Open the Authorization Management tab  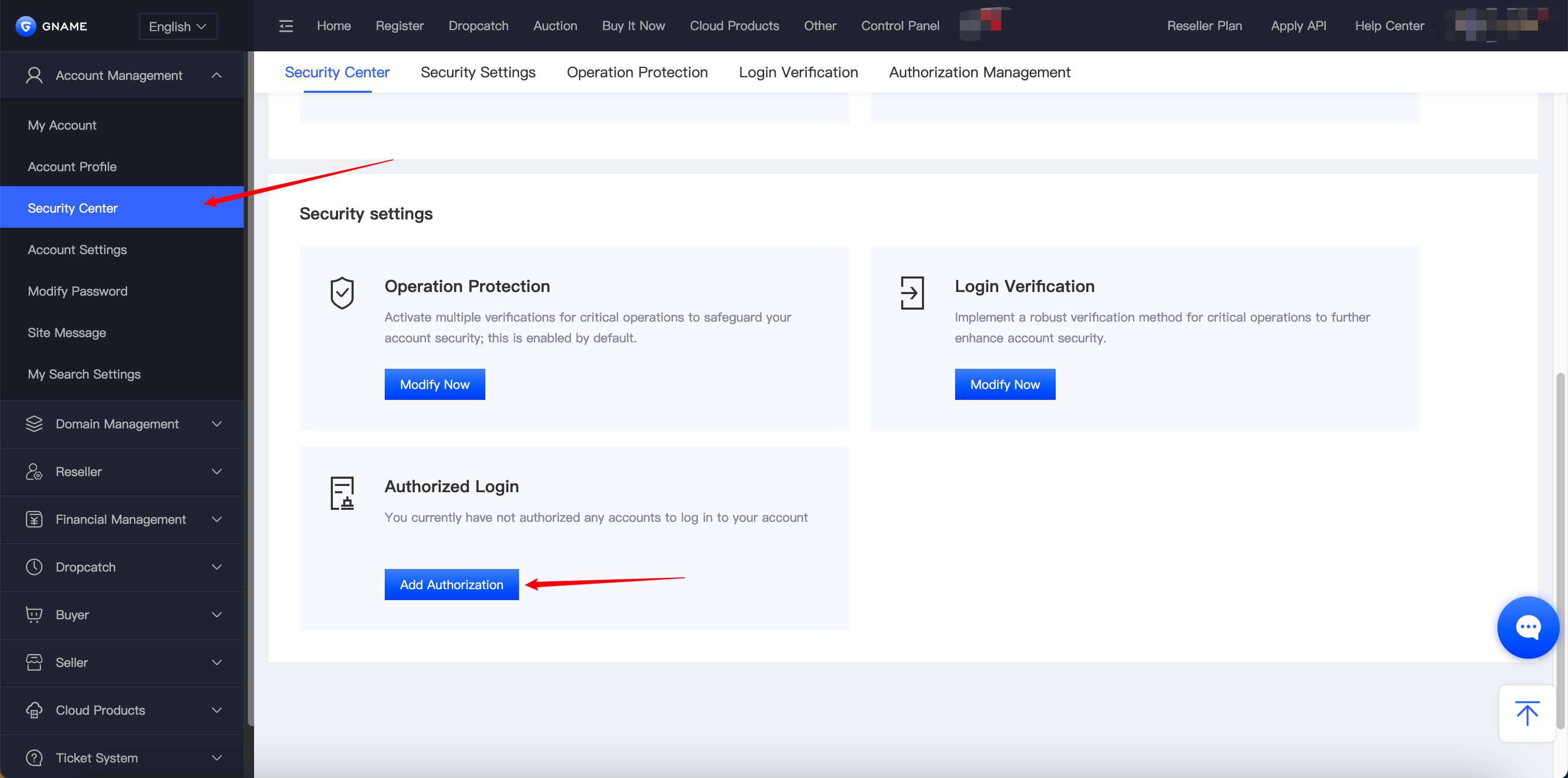[x=979, y=73]
